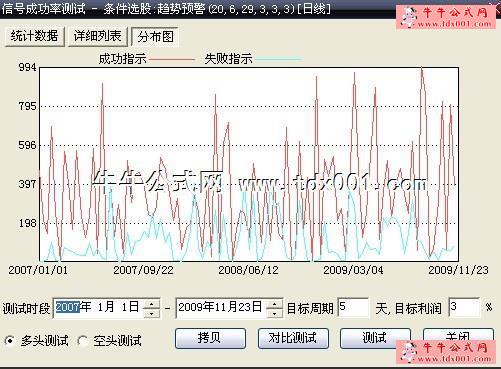Image resolution: width=501 pixels, height=369 pixels.
Task: Click the window title 信号成功率测试
Action: click(43, 8)
